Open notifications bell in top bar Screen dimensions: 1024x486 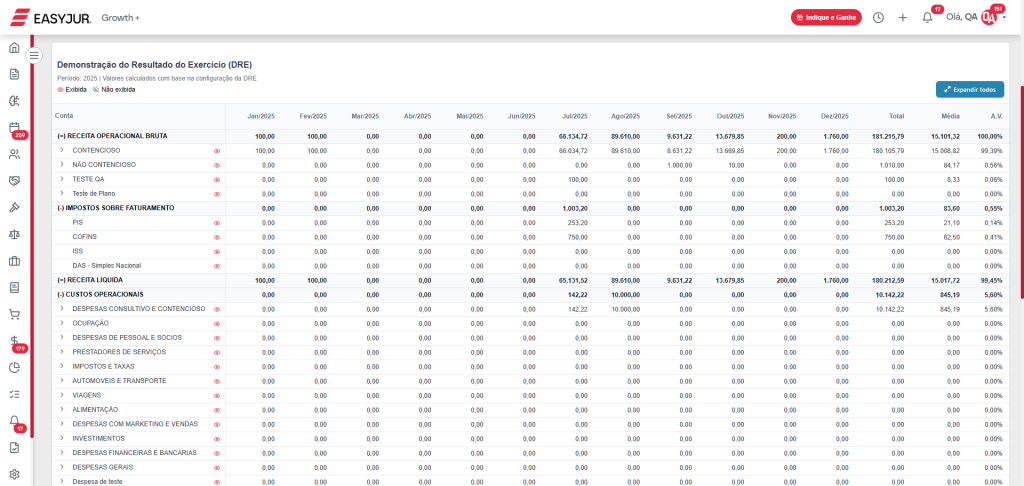pos(927,17)
